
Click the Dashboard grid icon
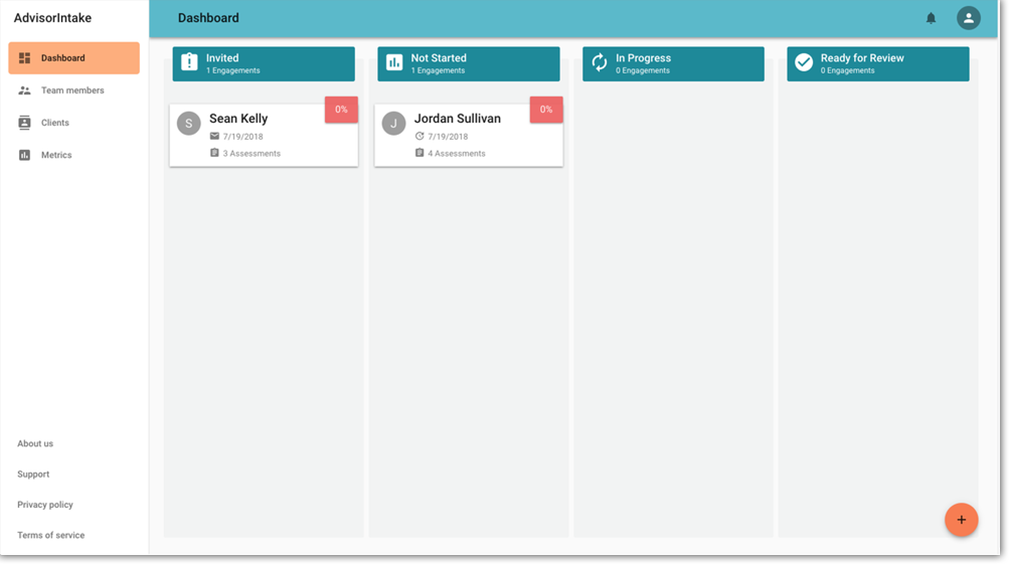point(25,58)
